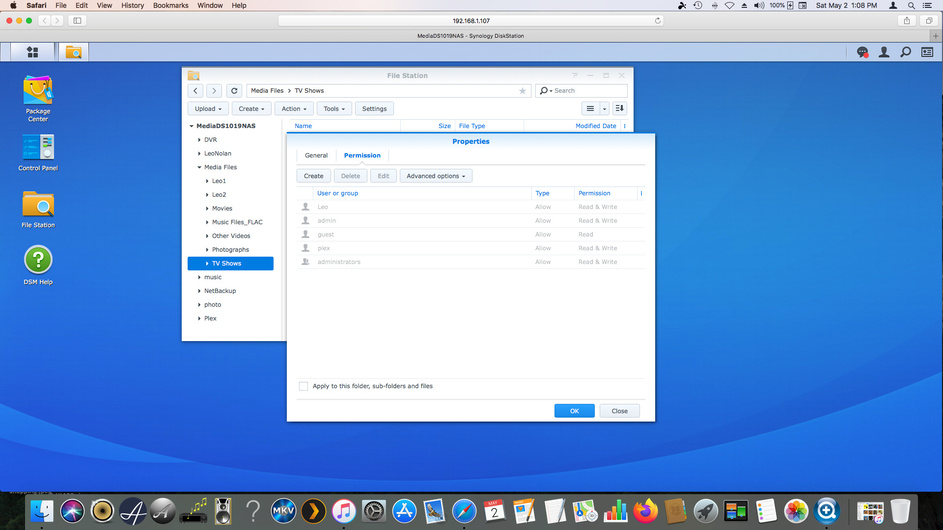Click the Delete permission button

pyautogui.click(x=351, y=176)
